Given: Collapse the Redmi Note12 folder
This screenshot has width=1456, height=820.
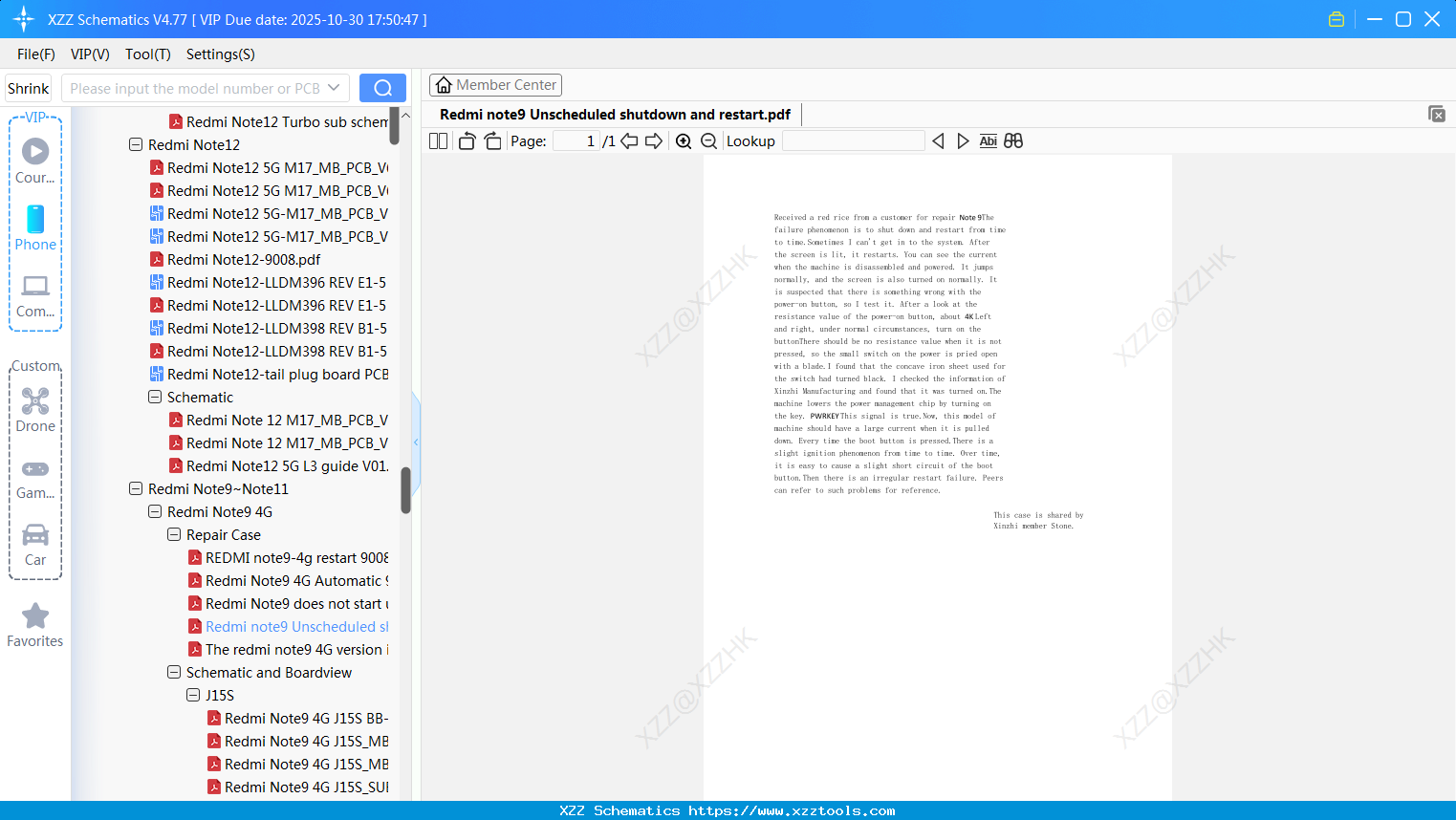Looking at the screenshot, I should click(x=136, y=145).
